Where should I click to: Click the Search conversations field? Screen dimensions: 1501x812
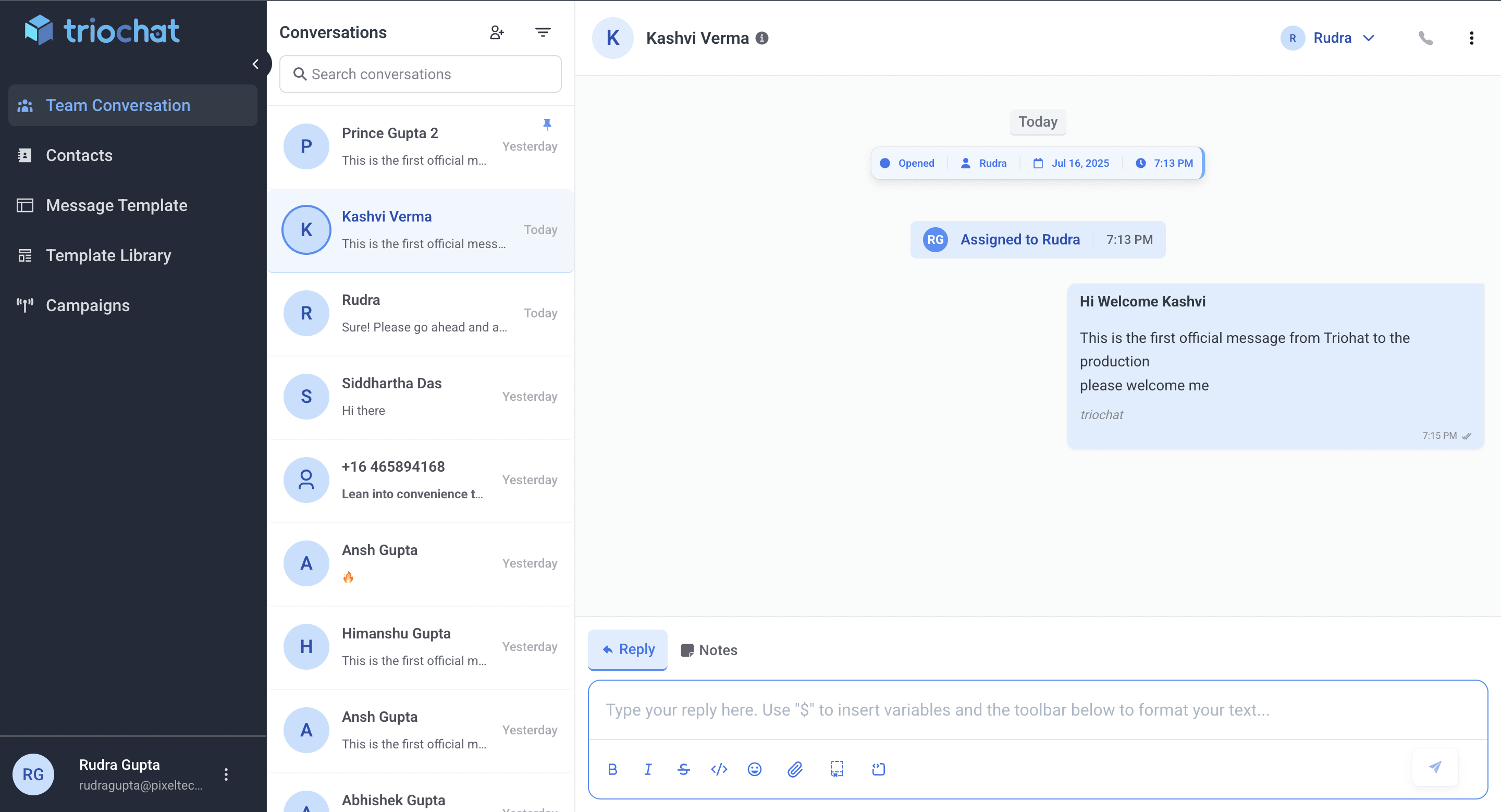421,74
